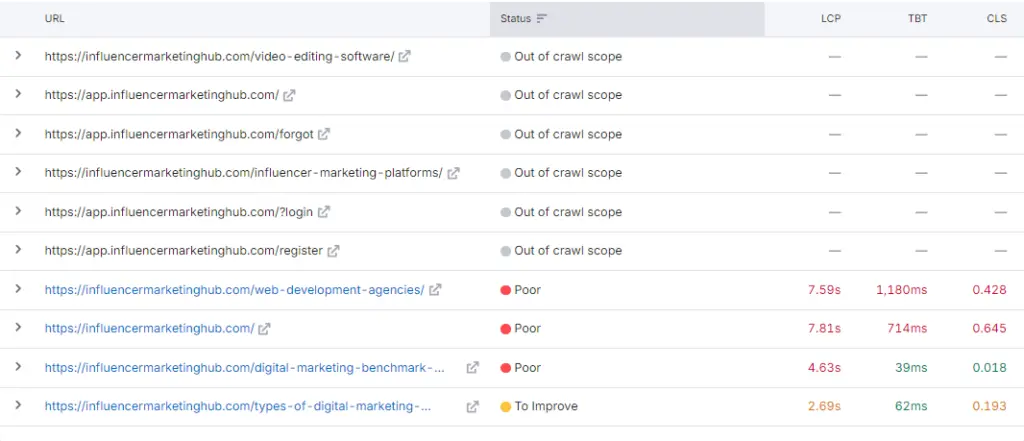Click external link icon for the register URL
The image size is (1024, 441).
[333, 251]
